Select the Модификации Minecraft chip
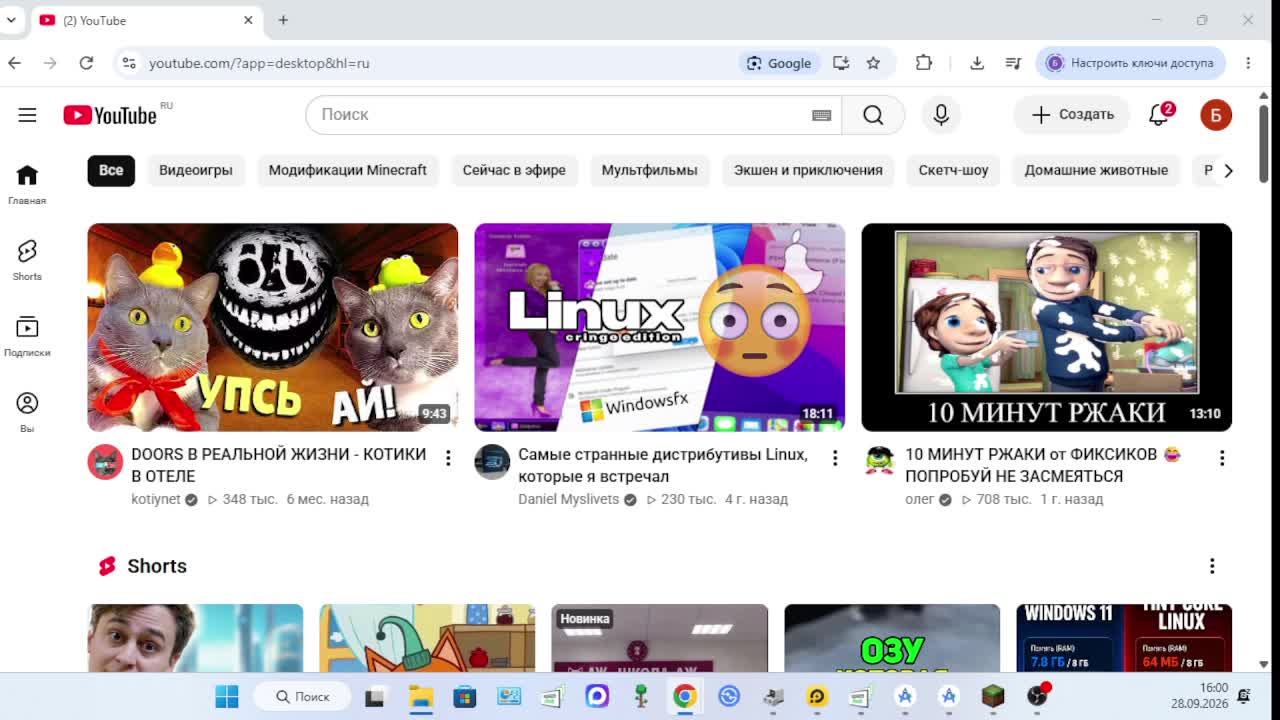Screen dimensions: 1280x720 (x=348, y=170)
